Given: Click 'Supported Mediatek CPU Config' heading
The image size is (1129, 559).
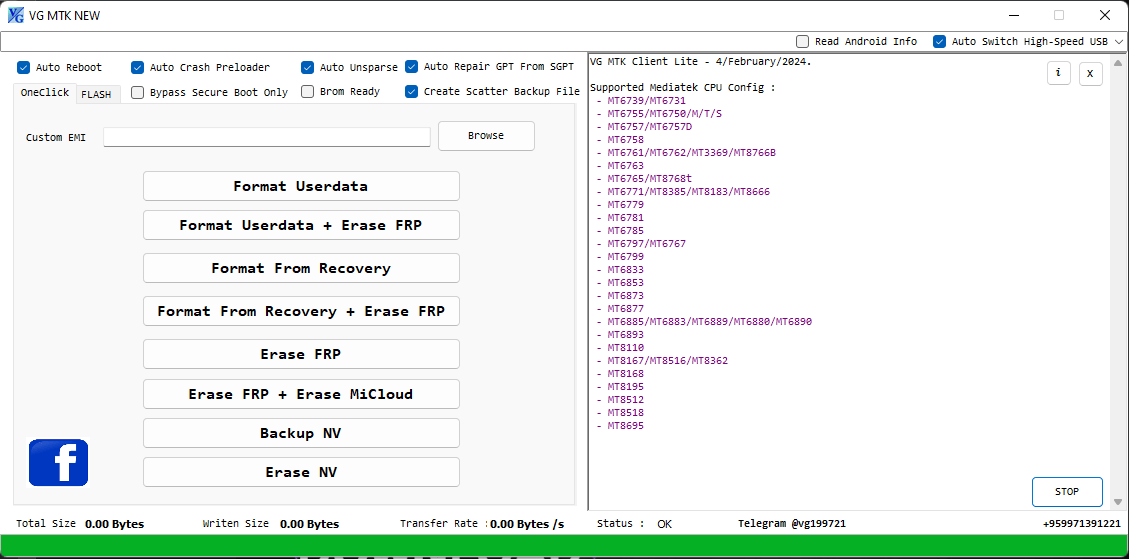Looking at the screenshot, I should (x=683, y=88).
